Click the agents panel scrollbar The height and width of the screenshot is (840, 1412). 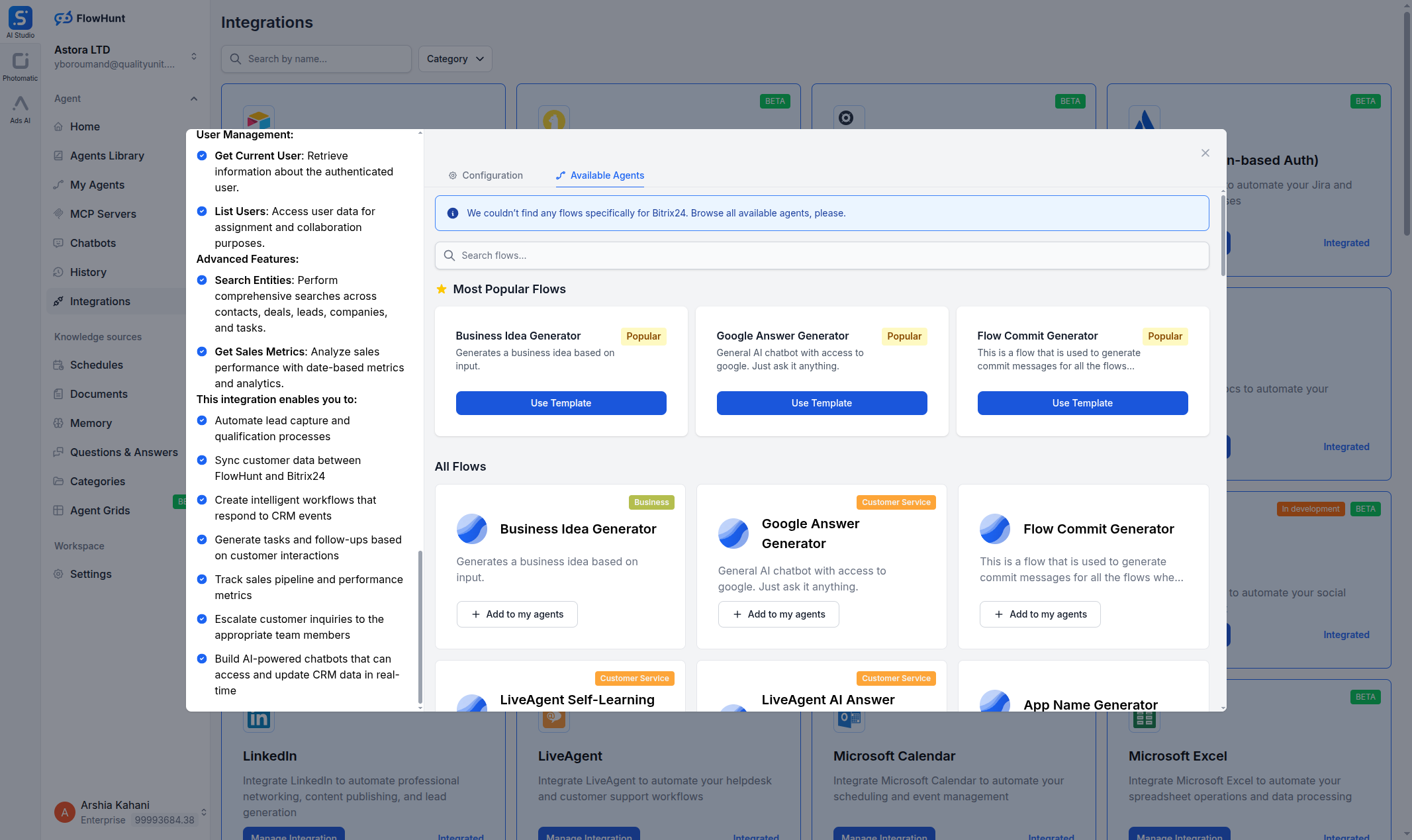click(1223, 235)
